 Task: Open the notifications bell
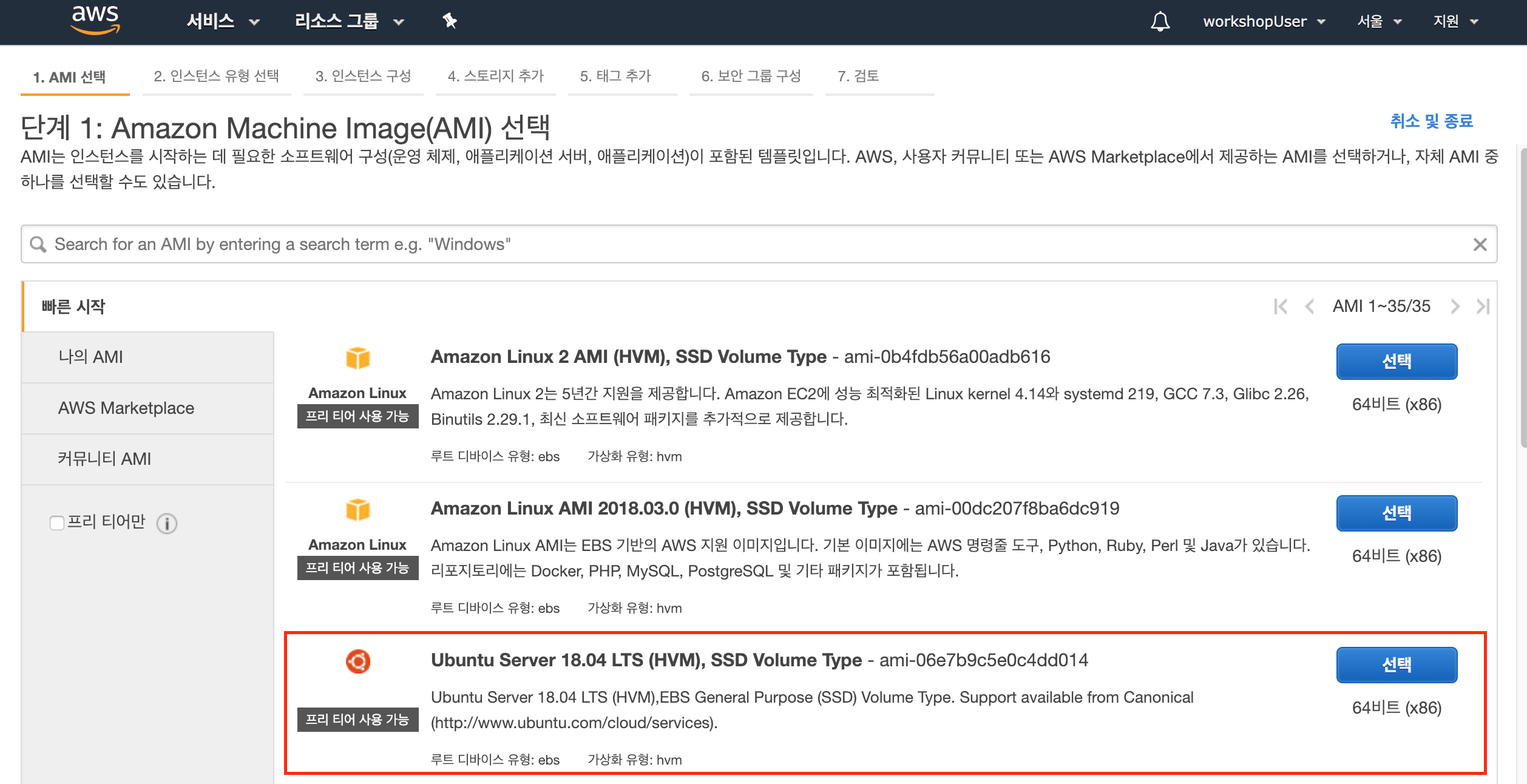pos(1160,21)
